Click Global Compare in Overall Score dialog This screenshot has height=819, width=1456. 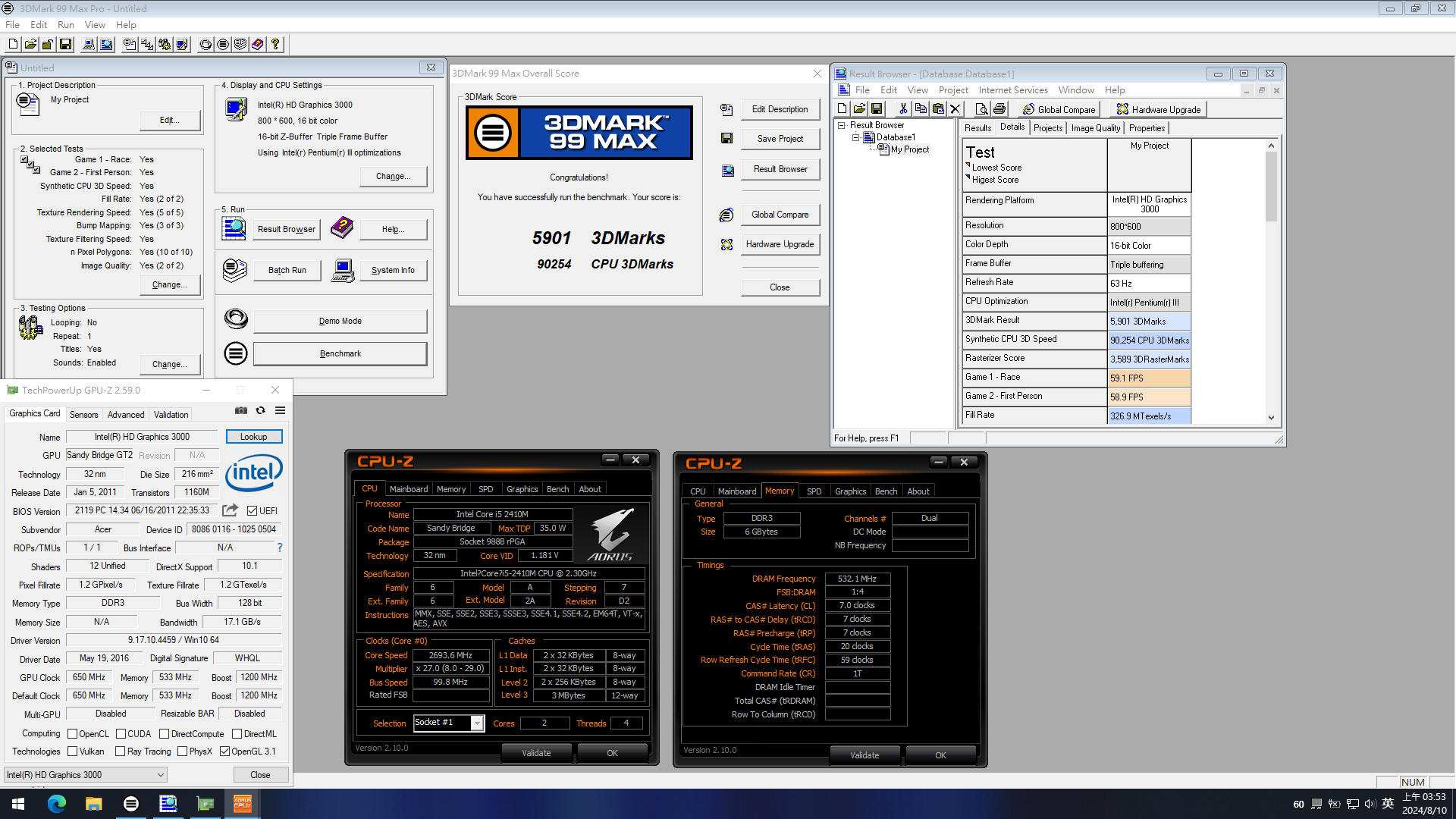point(780,215)
